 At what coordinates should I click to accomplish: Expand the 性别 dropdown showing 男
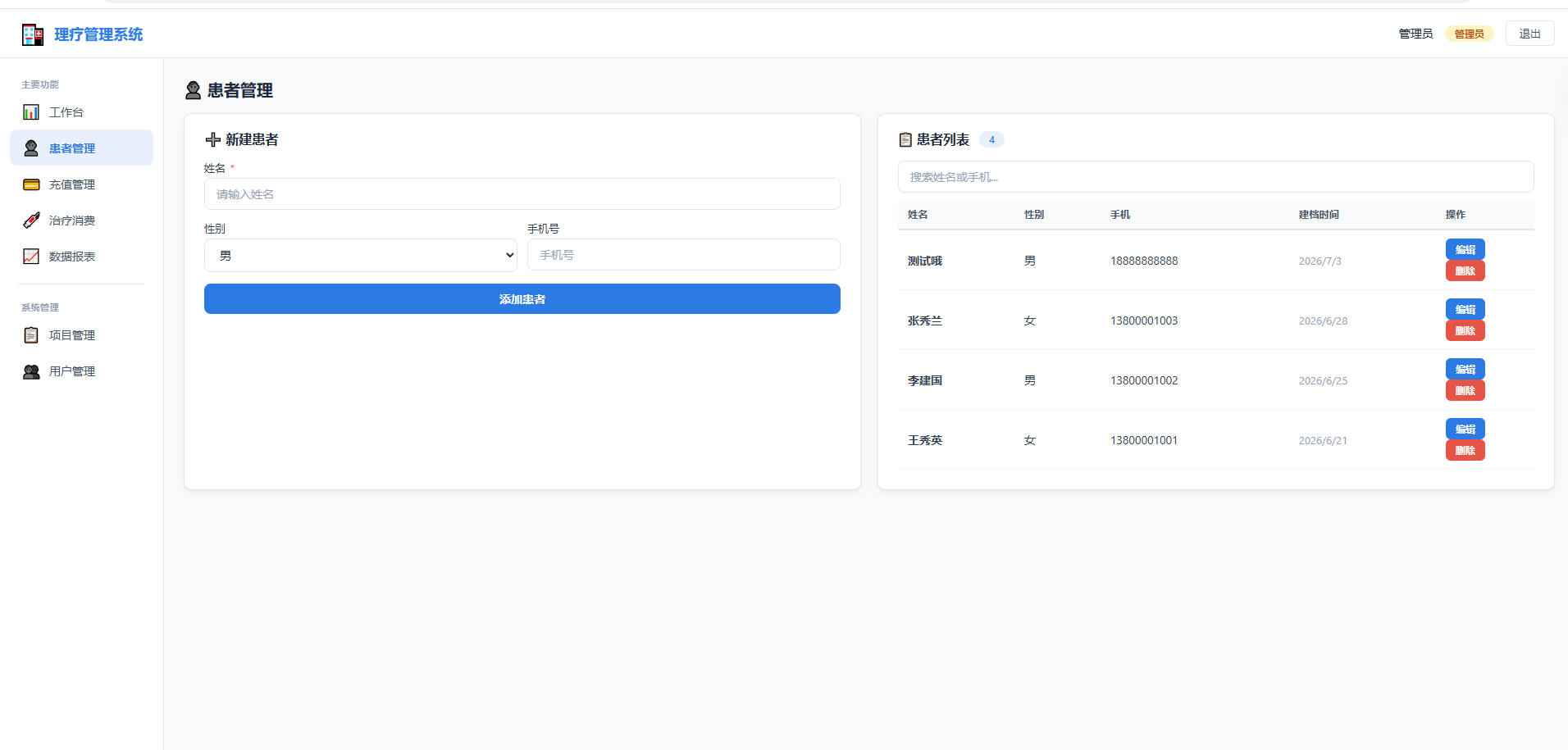(x=361, y=255)
